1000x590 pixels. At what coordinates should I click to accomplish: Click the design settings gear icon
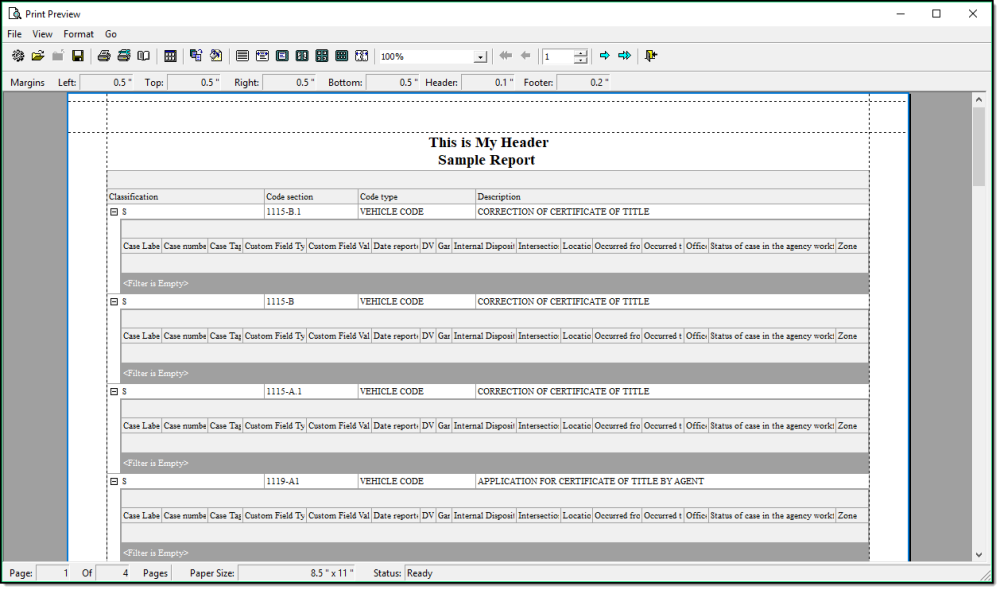pos(18,56)
